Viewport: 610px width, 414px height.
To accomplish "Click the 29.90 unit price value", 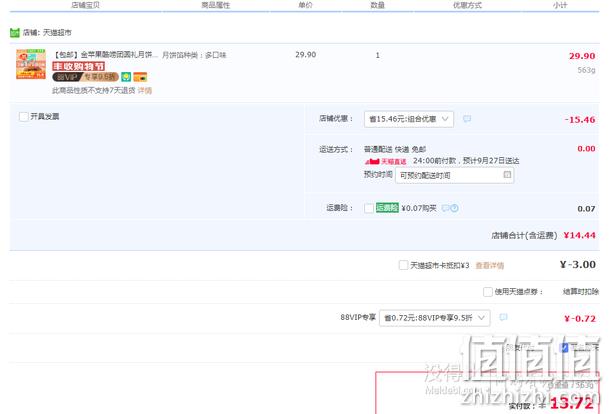I will pyautogui.click(x=305, y=55).
